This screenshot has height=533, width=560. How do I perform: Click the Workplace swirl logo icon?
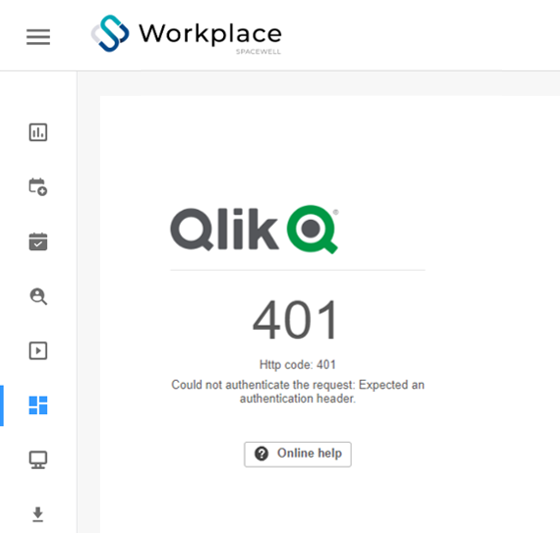[110, 33]
